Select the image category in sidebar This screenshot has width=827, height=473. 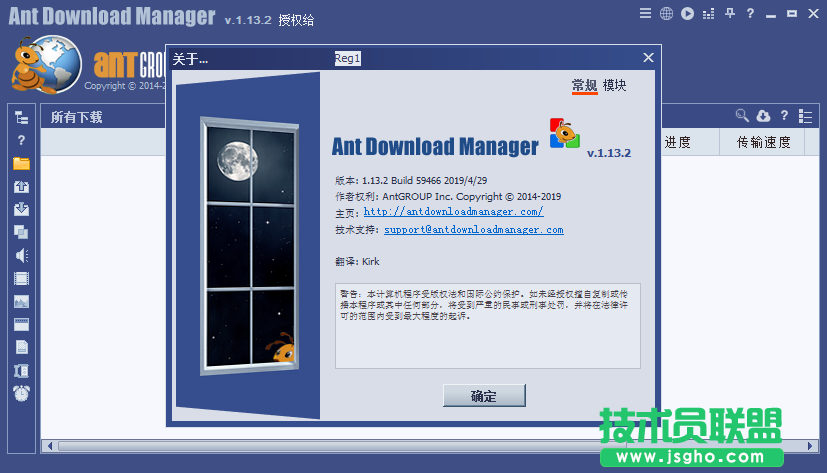point(21,301)
